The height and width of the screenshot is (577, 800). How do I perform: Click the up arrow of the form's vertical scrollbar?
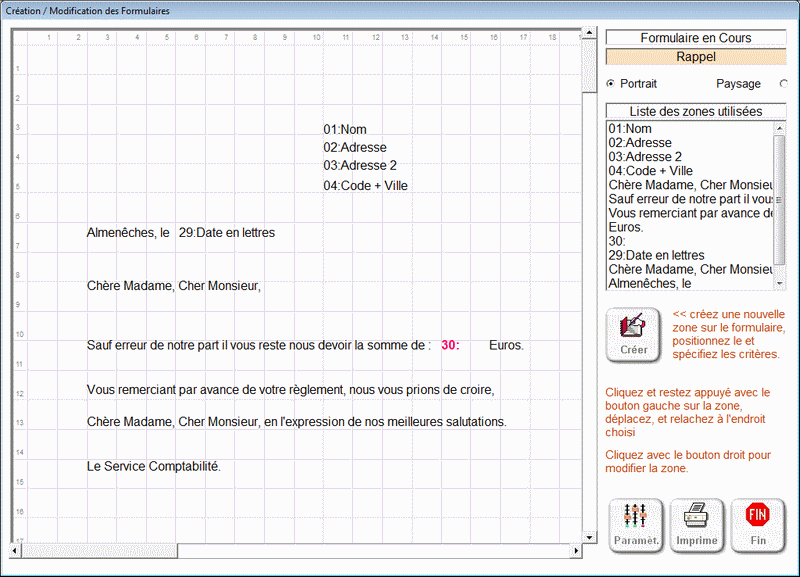589,33
